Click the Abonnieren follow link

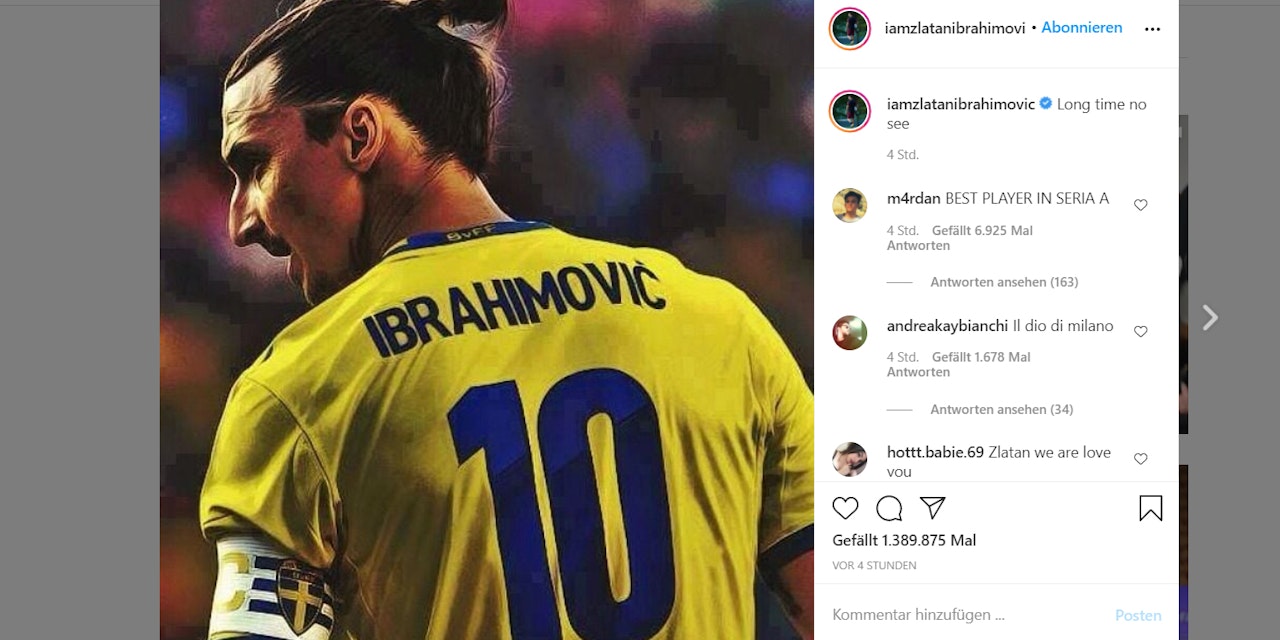coord(1082,28)
